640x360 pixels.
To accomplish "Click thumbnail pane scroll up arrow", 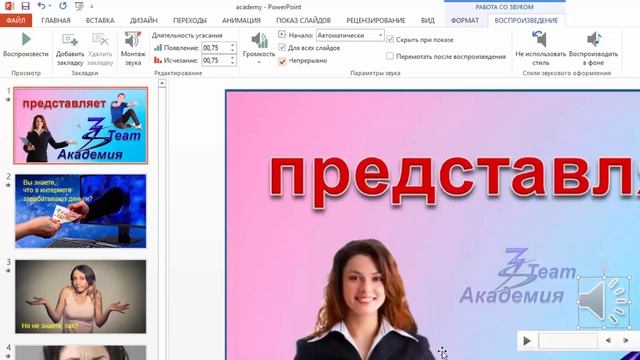I will point(162,84).
